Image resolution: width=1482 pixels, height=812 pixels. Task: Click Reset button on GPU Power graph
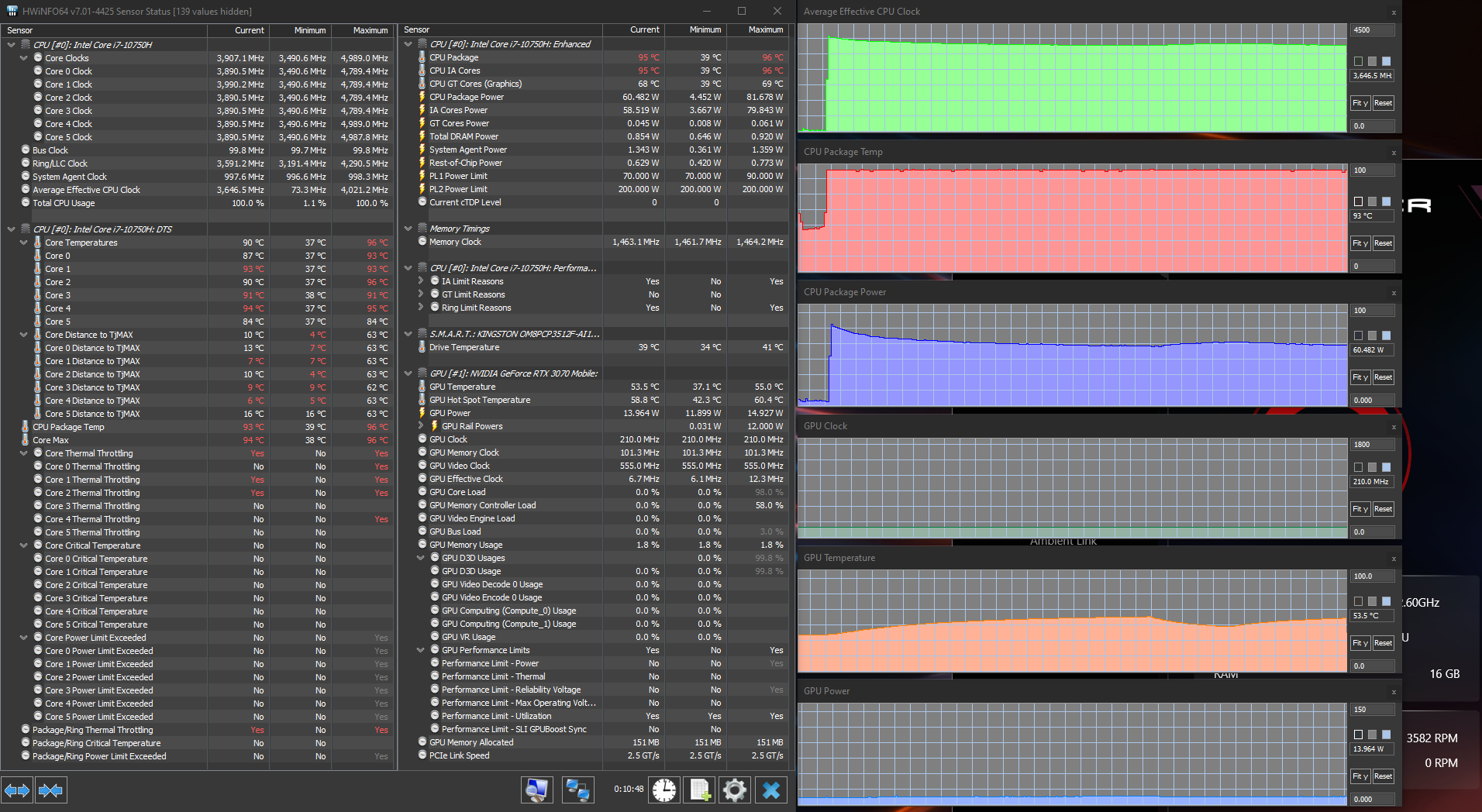point(1383,776)
